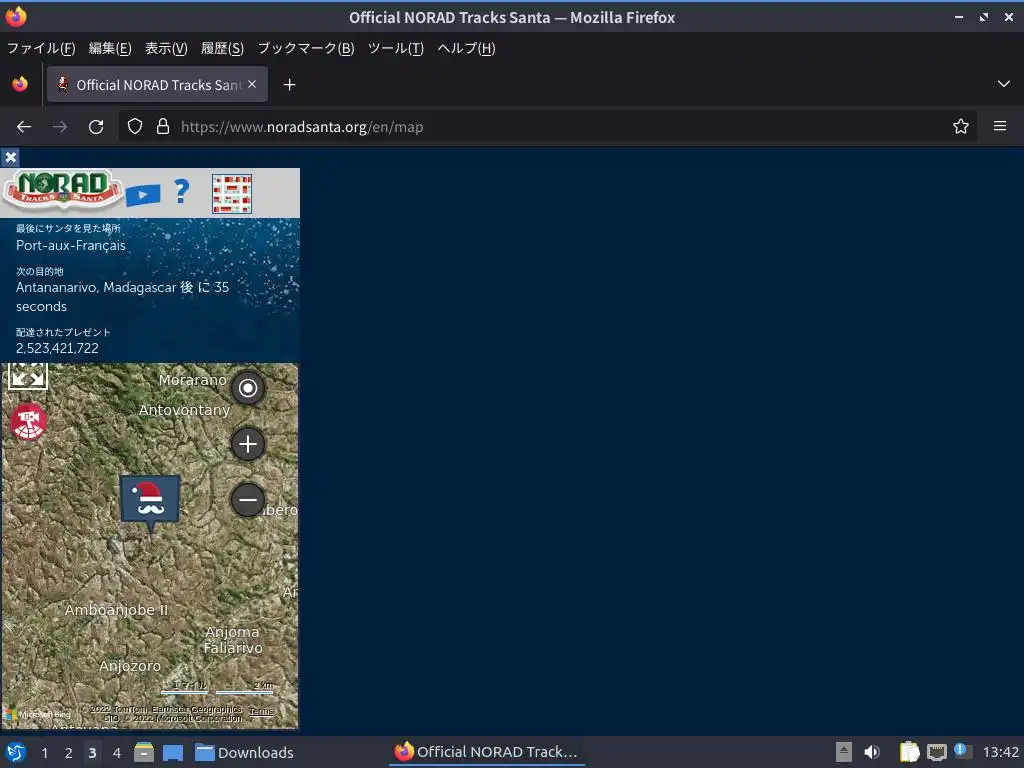
Task: Go back to previous page
Action: tap(24, 127)
